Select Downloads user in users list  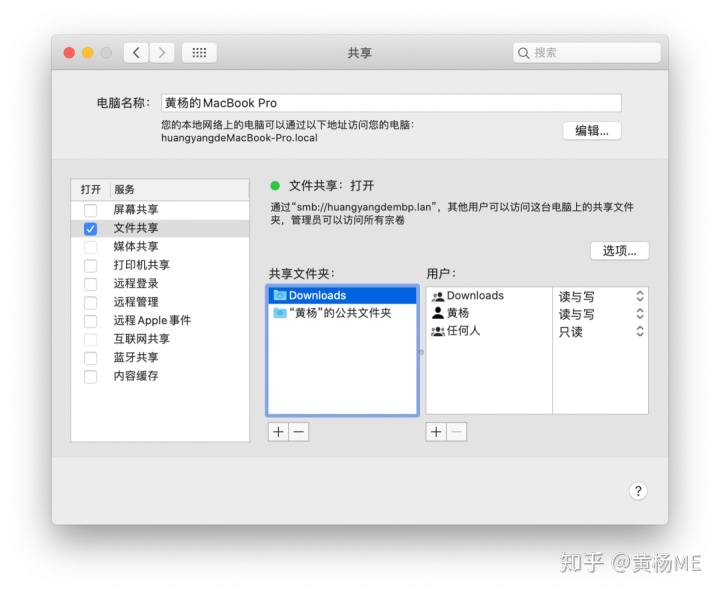[489, 296]
